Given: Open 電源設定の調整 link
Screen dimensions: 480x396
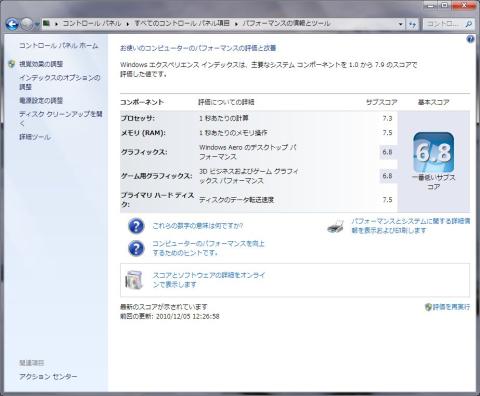Looking at the screenshot, I should click(x=41, y=100).
